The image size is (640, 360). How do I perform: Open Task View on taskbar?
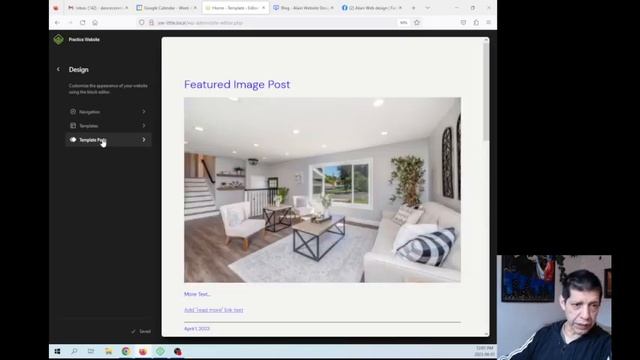(x=91, y=351)
